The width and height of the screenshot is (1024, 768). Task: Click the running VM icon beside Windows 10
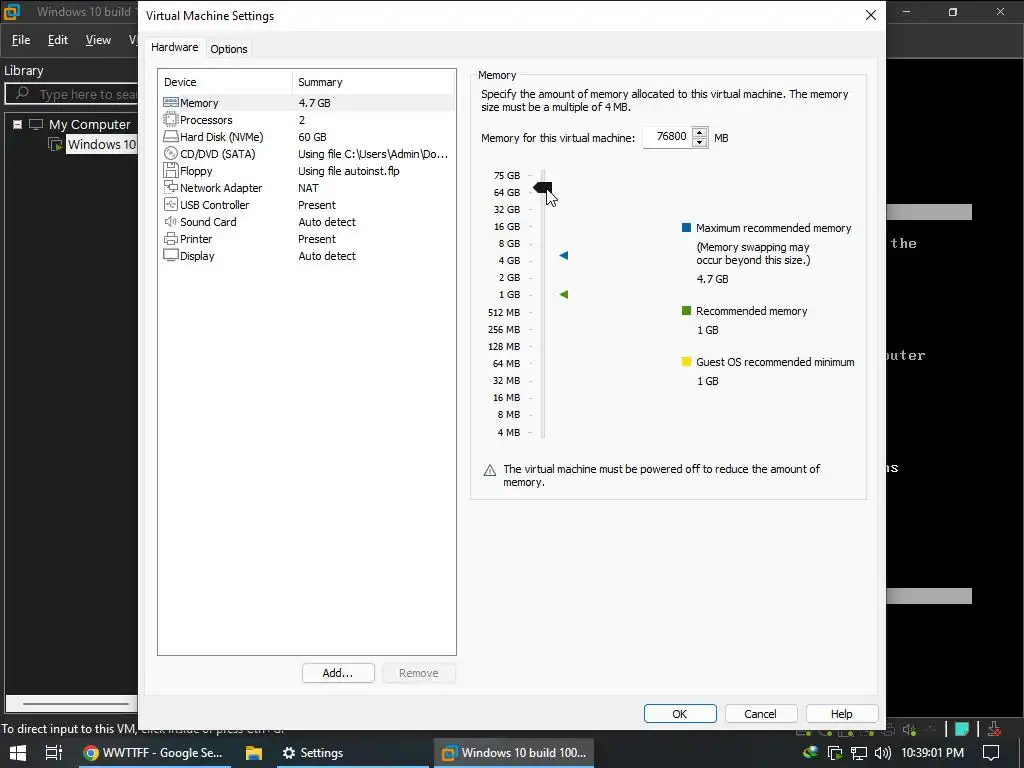pos(56,144)
